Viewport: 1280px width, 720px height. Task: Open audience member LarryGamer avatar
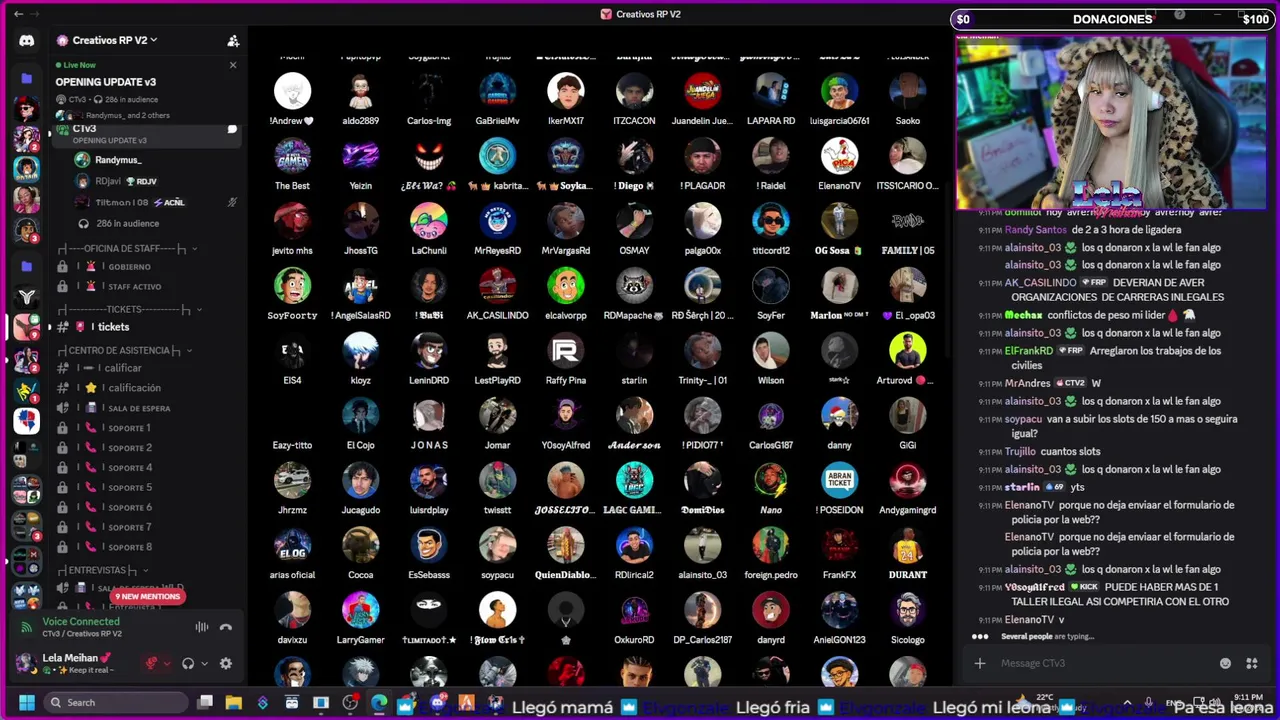coord(361,610)
